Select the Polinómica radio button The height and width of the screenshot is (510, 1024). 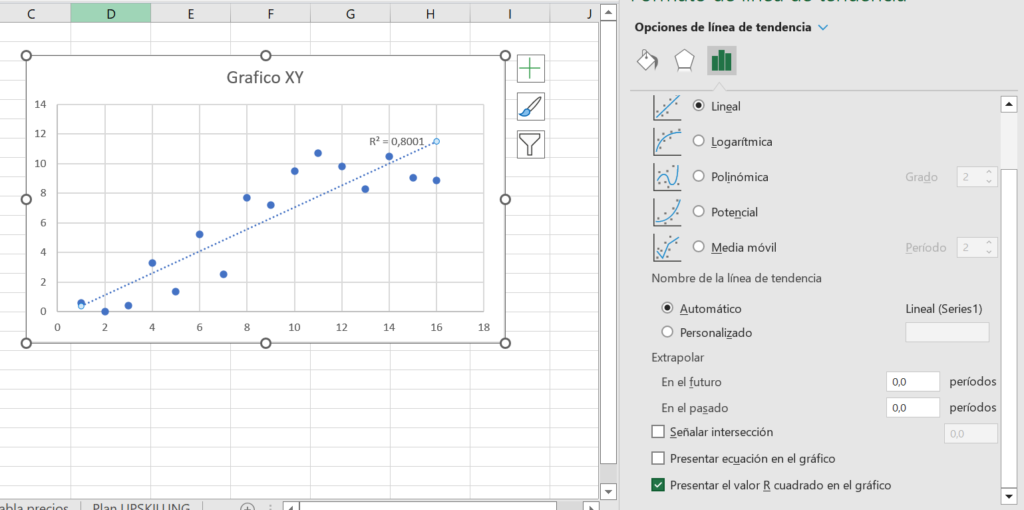[x=699, y=176]
